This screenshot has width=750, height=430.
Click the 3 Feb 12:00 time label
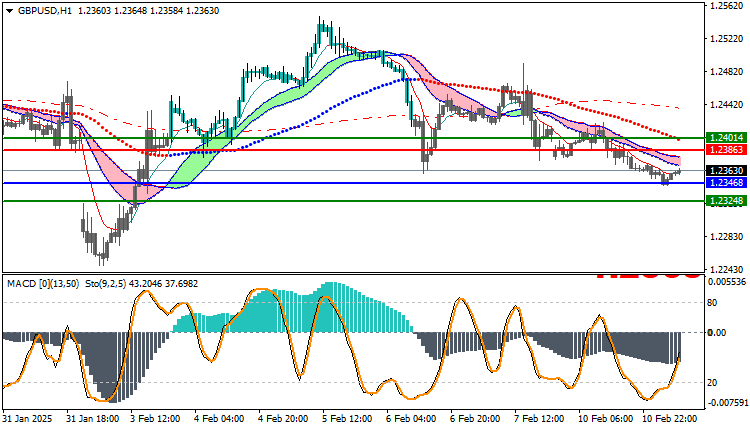click(x=155, y=419)
